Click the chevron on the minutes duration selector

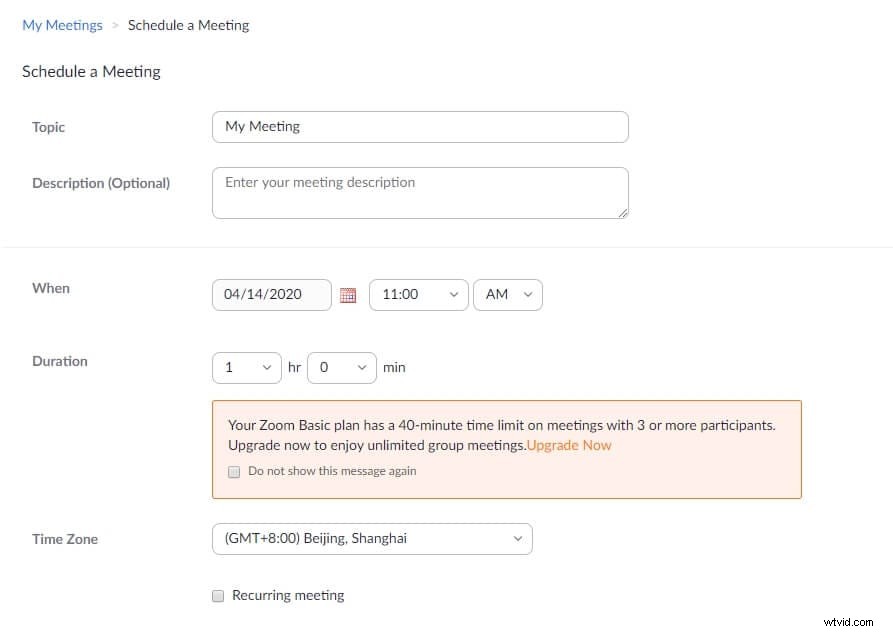[362, 367]
